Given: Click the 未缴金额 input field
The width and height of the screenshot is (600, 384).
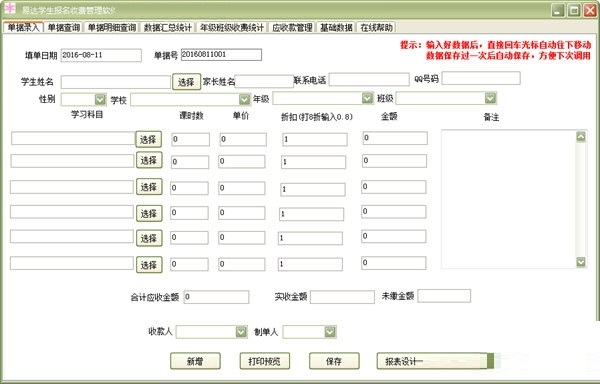Looking at the screenshot, I should [x=444, y=296].
